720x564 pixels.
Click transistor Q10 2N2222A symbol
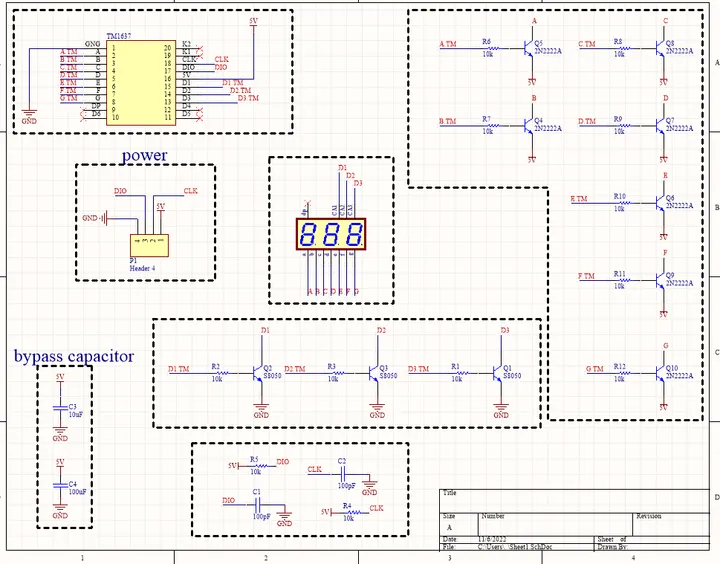661,373
